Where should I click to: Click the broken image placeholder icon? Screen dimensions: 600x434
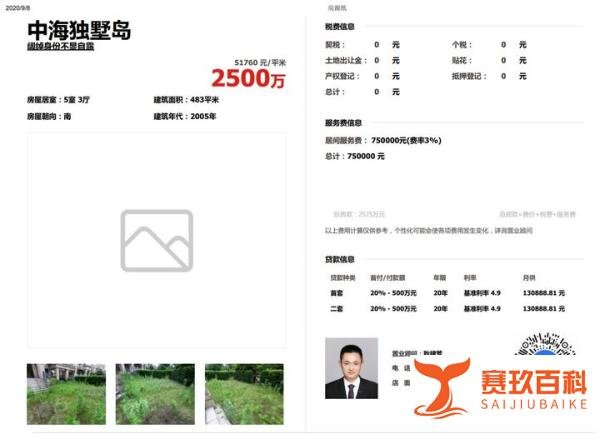(157, 241)
